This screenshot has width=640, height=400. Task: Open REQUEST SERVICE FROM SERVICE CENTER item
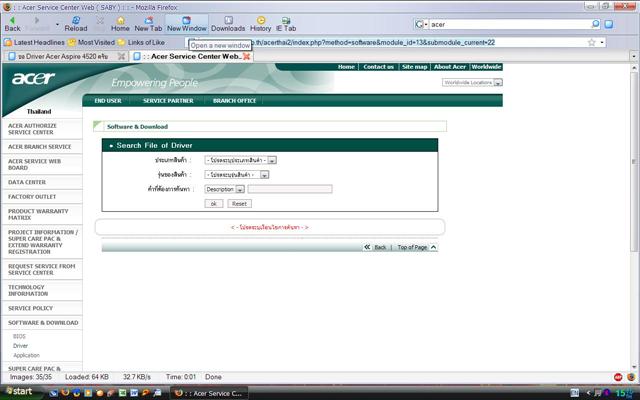click(x=42, y=269)
